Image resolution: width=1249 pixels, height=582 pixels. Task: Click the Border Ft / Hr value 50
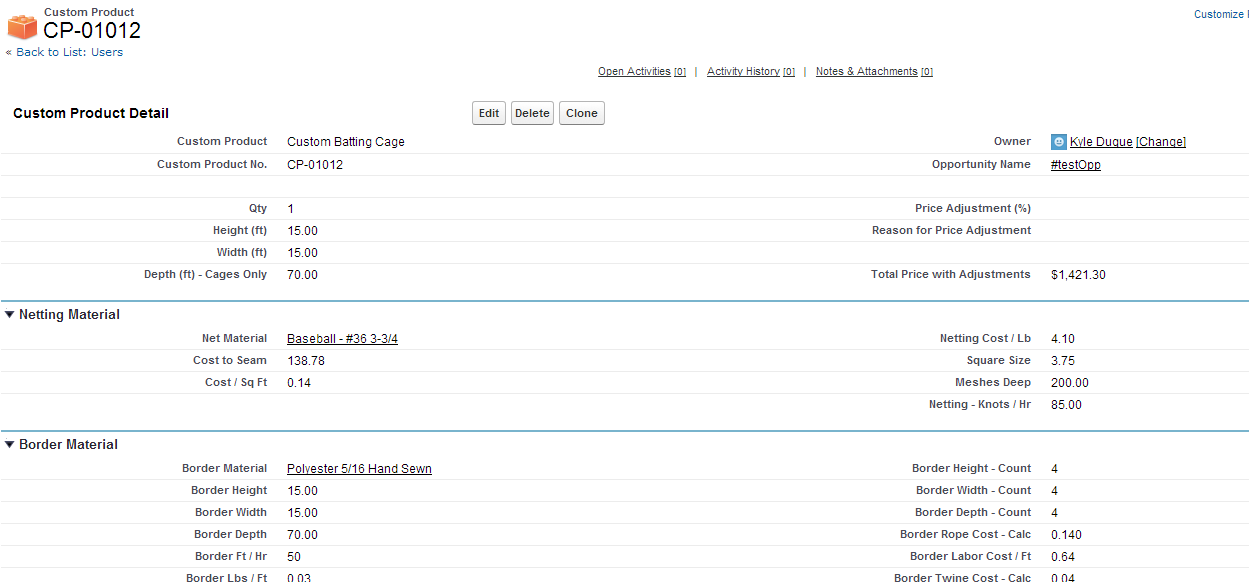(x=294, y=556)
